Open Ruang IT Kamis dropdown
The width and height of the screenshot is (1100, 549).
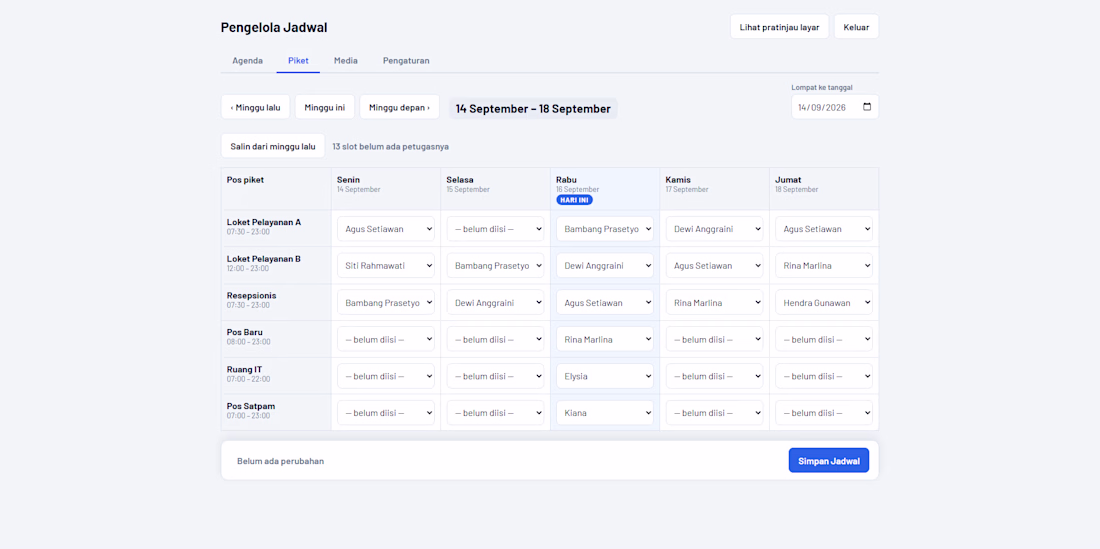pyautogui.click(x=714, y=376)
